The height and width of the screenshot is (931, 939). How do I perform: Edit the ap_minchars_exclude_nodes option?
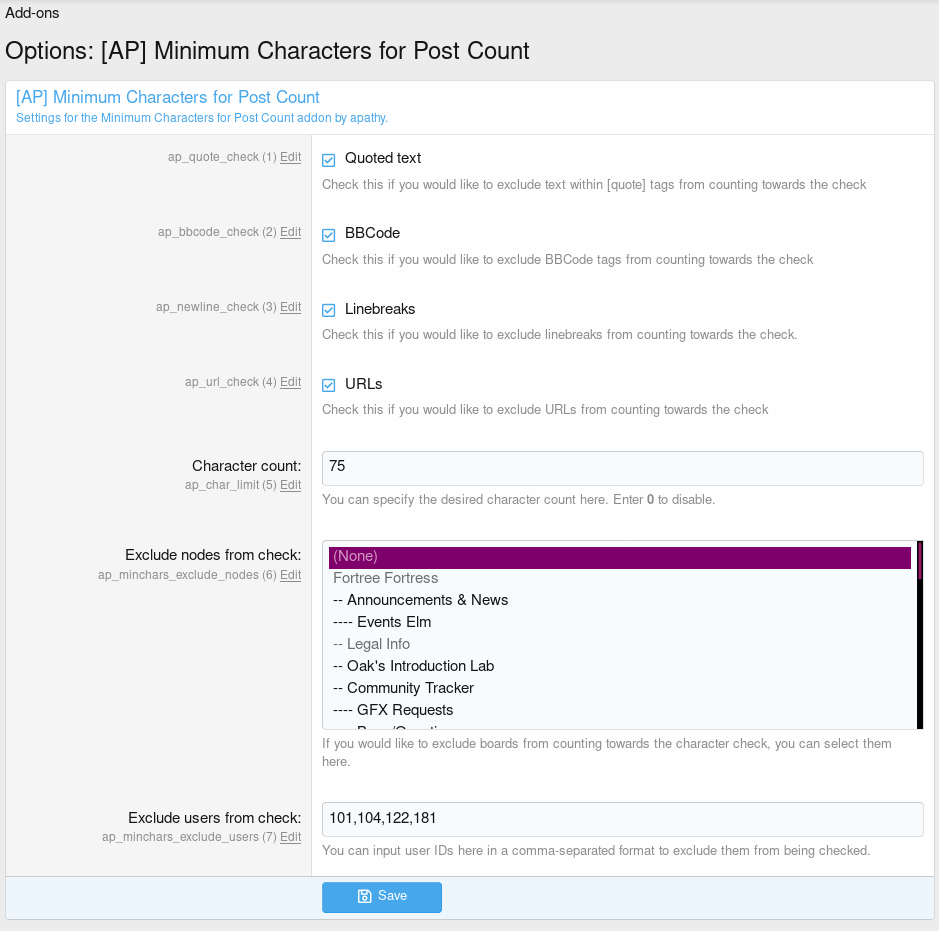[x=290, y=576]
